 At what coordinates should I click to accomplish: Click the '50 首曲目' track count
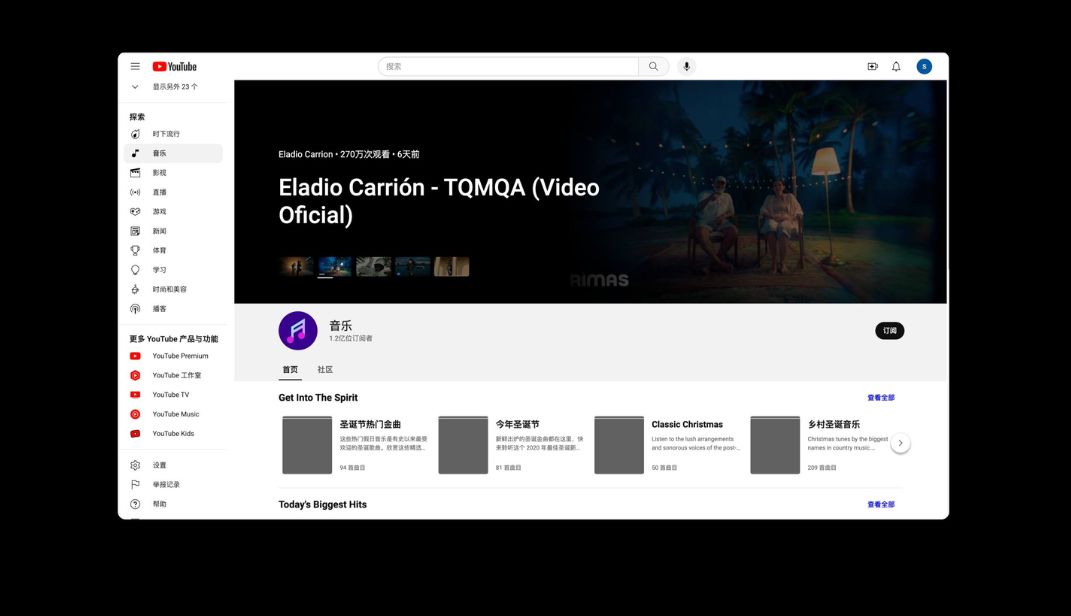tap(664, 468)
